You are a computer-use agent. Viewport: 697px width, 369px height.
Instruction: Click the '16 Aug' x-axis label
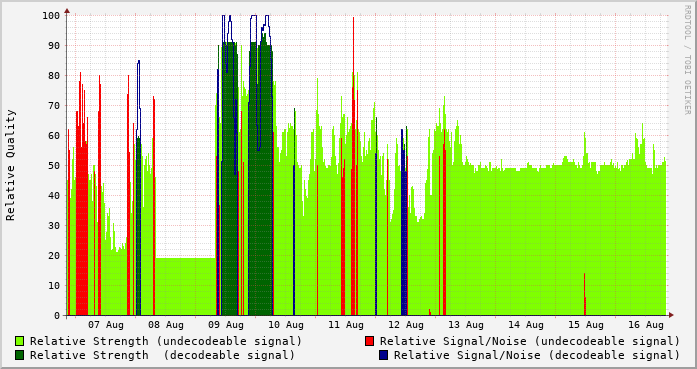coord(646,325)
